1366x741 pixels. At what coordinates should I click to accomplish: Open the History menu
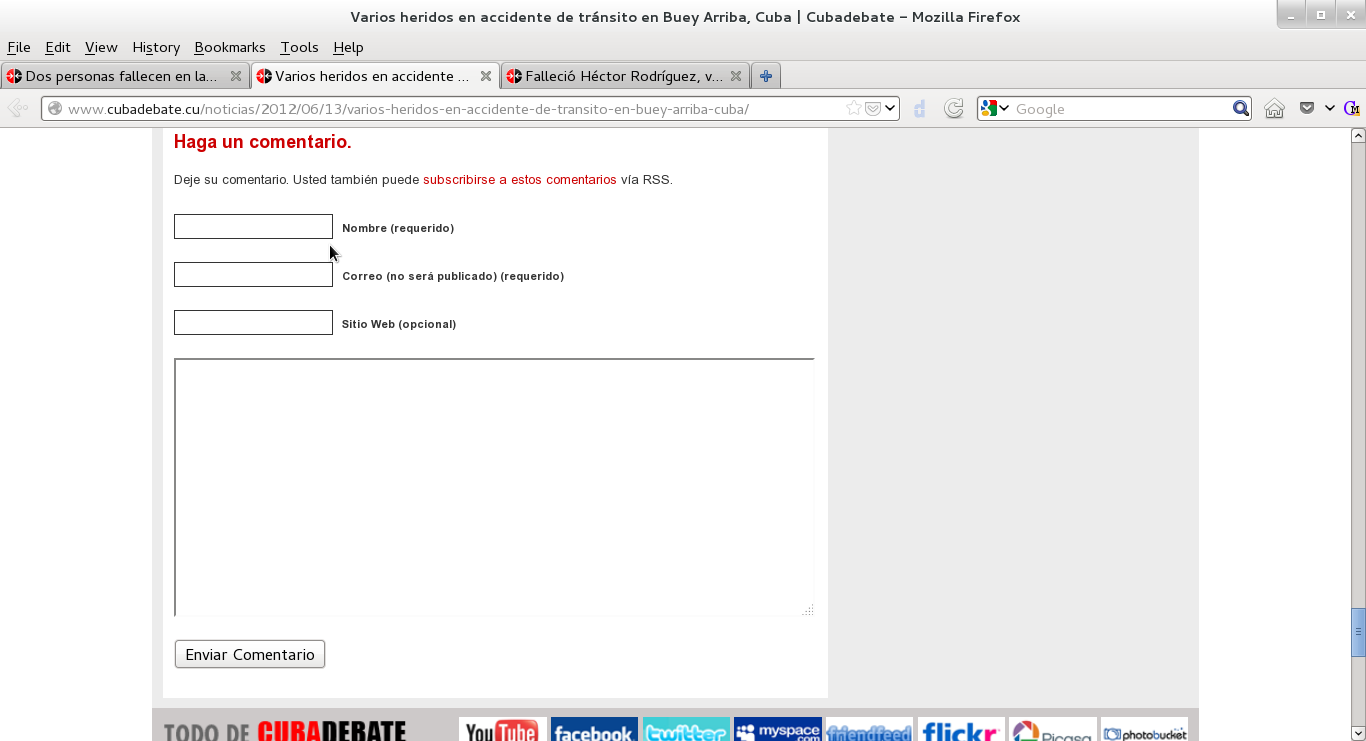coord(156,47)
